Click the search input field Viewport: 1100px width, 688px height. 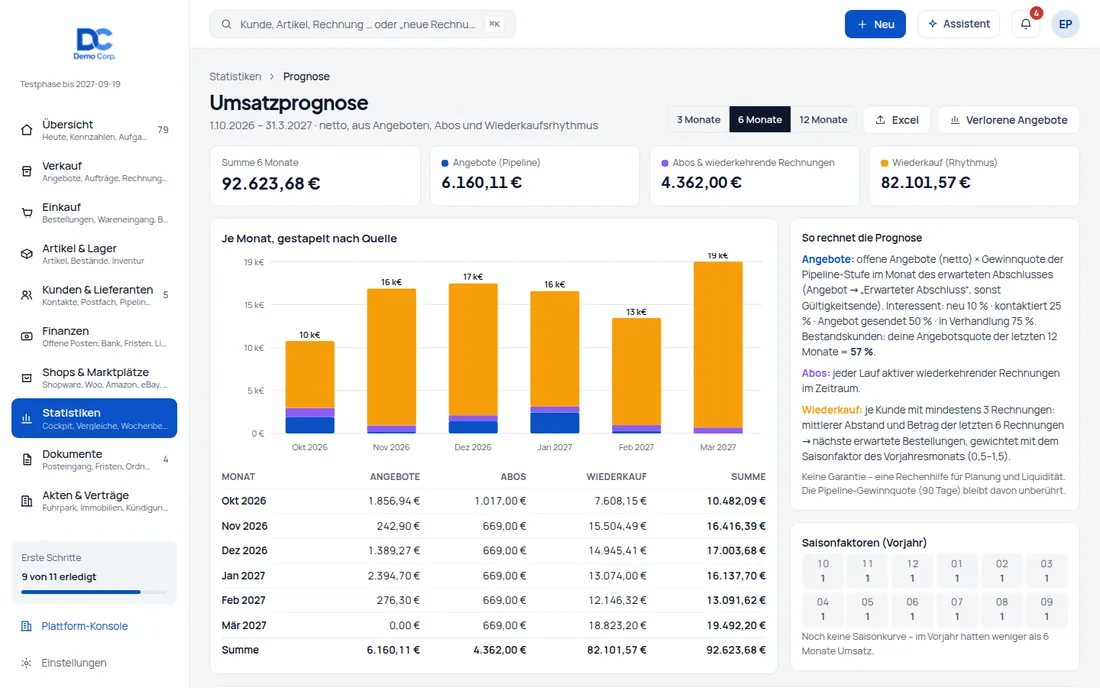(362, 24)
